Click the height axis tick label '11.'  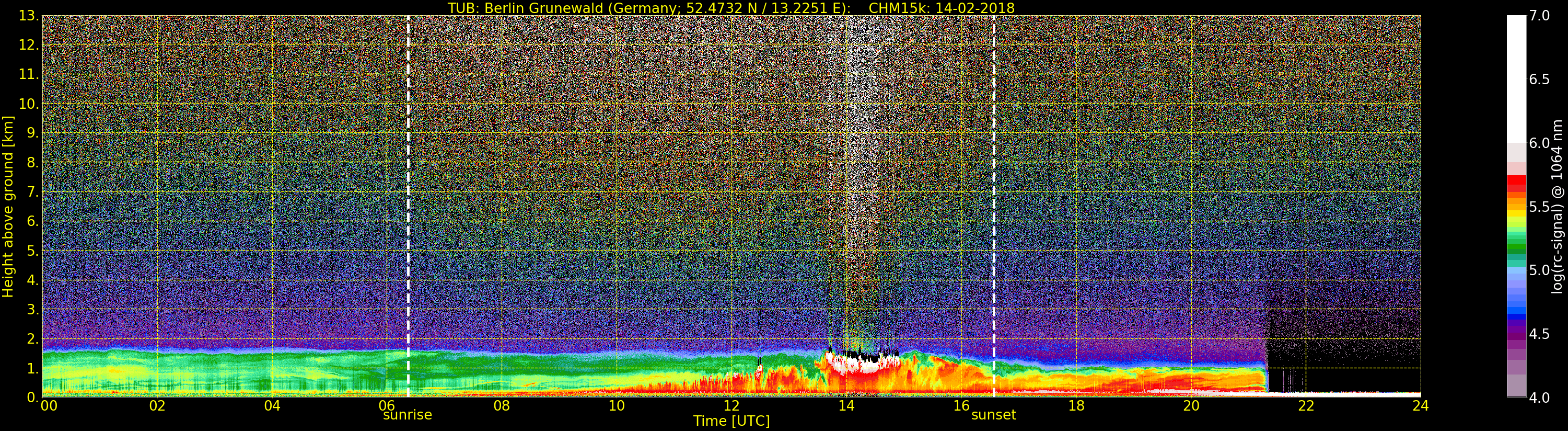pyautogui.click(x=28, y=74)
